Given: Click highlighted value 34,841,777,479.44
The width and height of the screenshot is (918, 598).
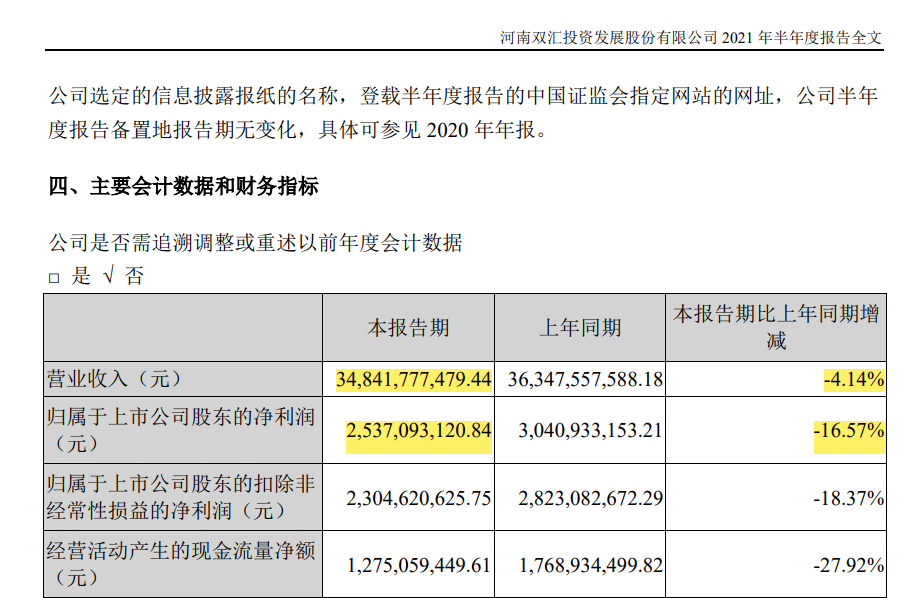Looking at the screenshot, I should (414, 380).
